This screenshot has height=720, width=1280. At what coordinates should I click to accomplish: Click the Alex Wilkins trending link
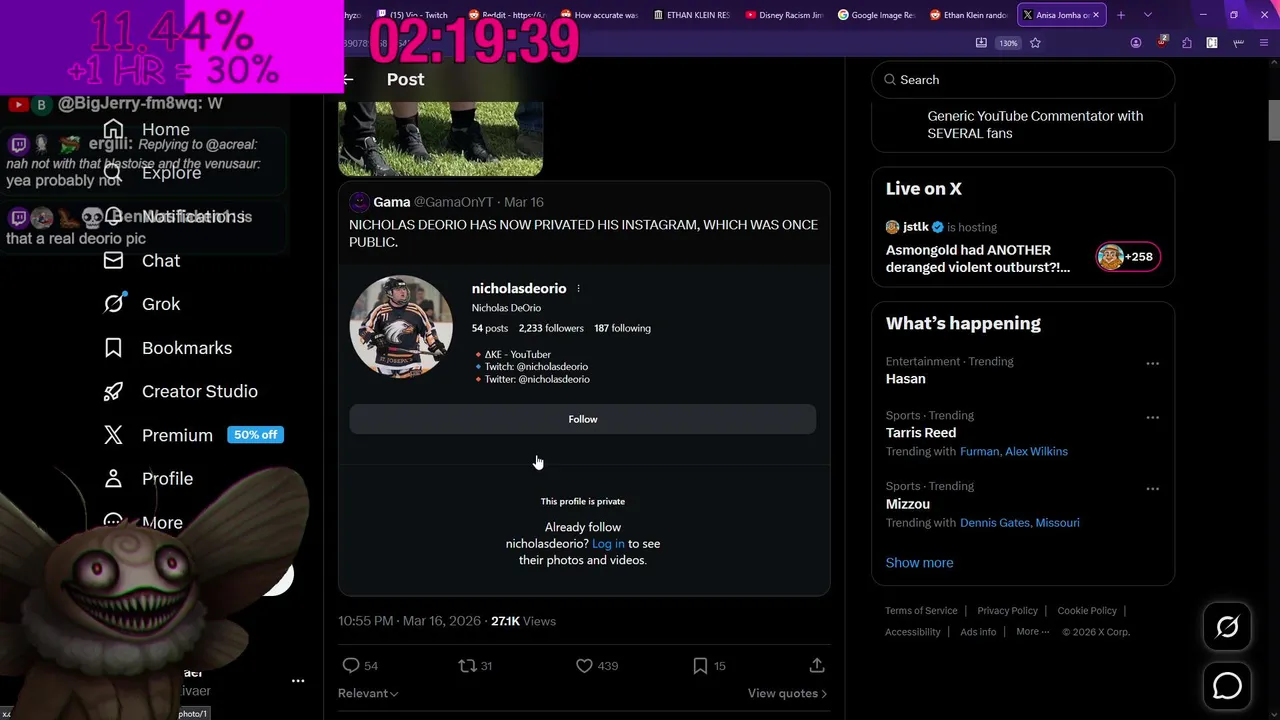coord(1036,452)
